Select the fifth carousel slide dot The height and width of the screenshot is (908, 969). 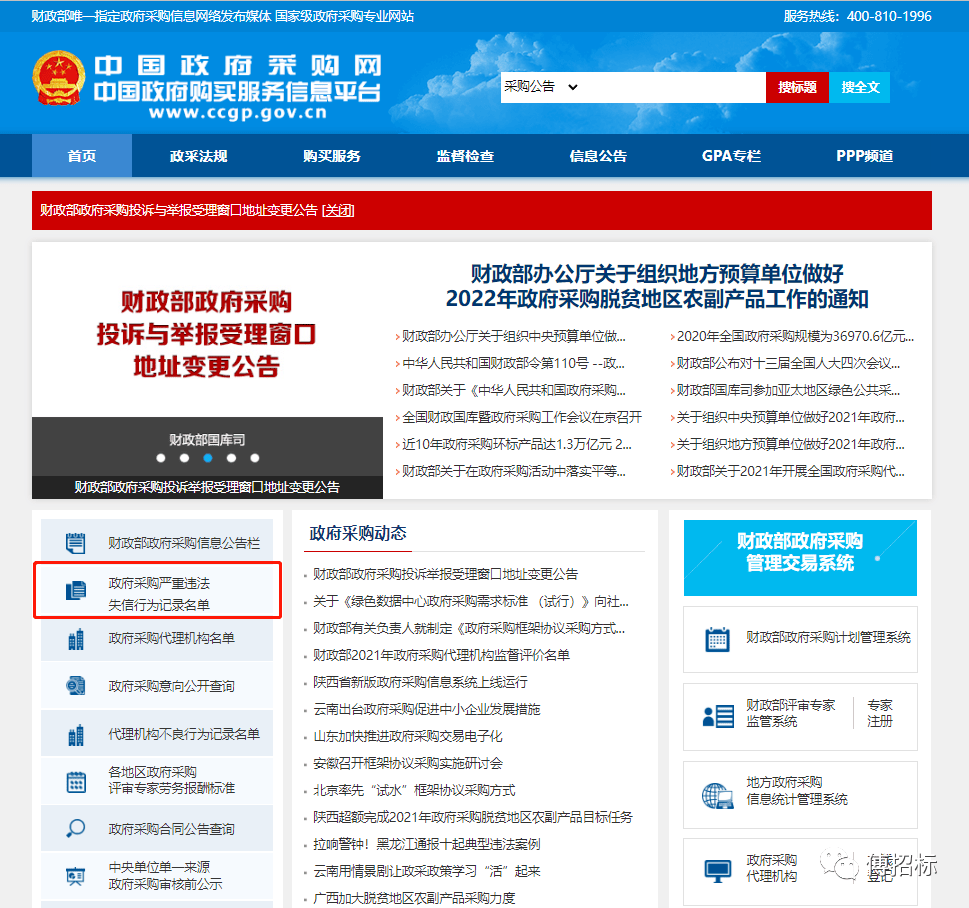[x=255, y=458]
